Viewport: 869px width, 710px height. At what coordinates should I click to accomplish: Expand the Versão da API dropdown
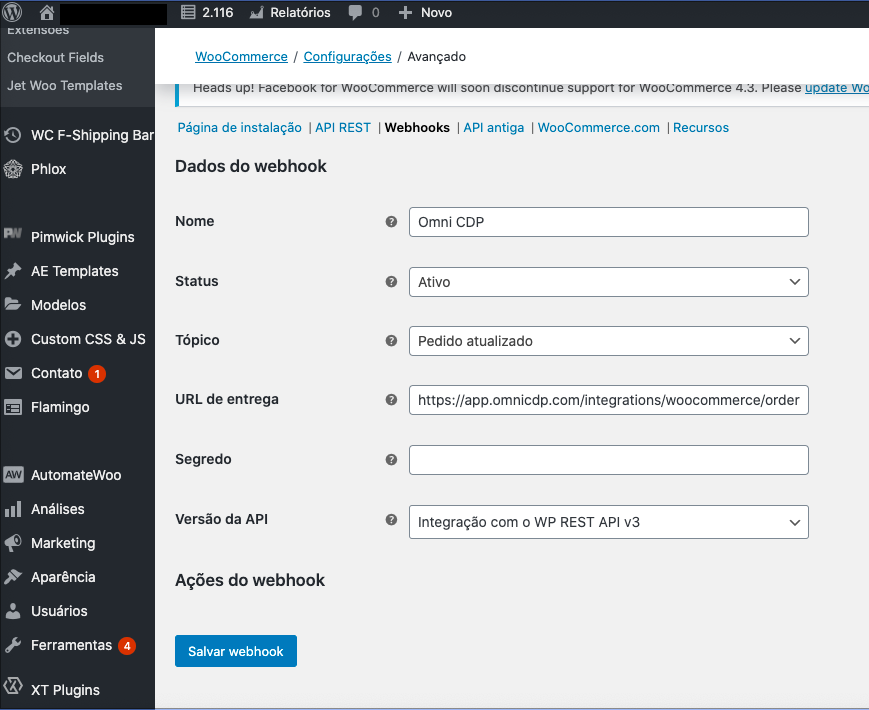click(608, 522)
